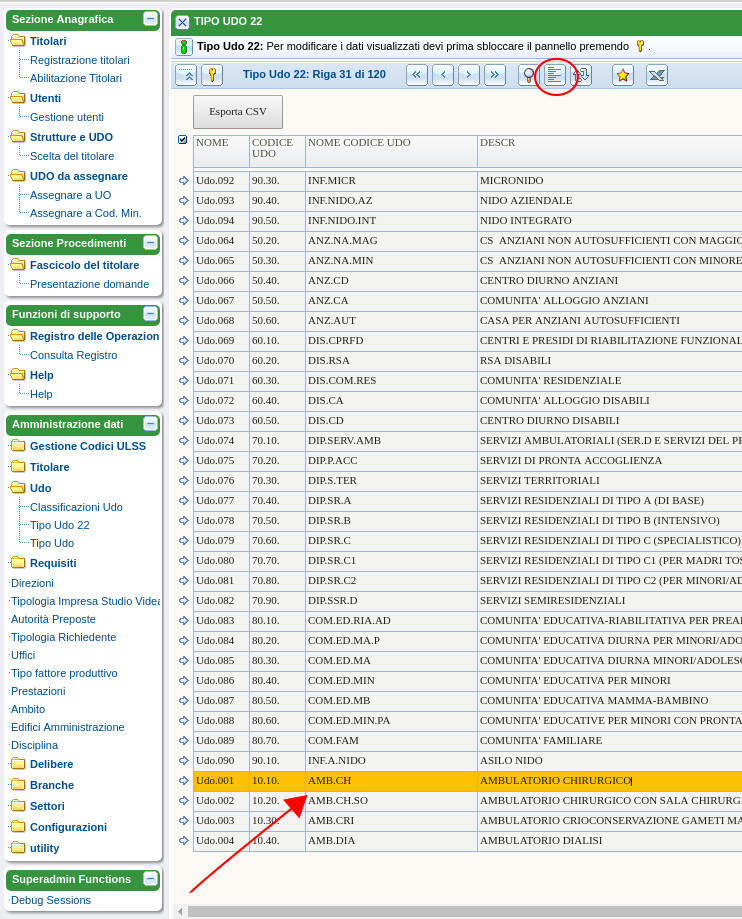Select row arrow for Udo.002
Image resolution: width=742 pixels, height=919 pixels.
pos(183,801)
